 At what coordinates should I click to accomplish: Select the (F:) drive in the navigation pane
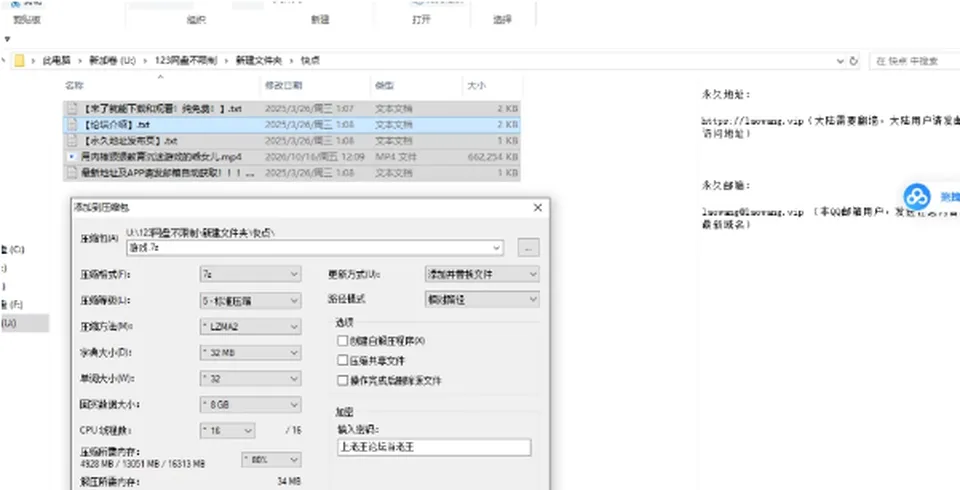pos(12,304)
